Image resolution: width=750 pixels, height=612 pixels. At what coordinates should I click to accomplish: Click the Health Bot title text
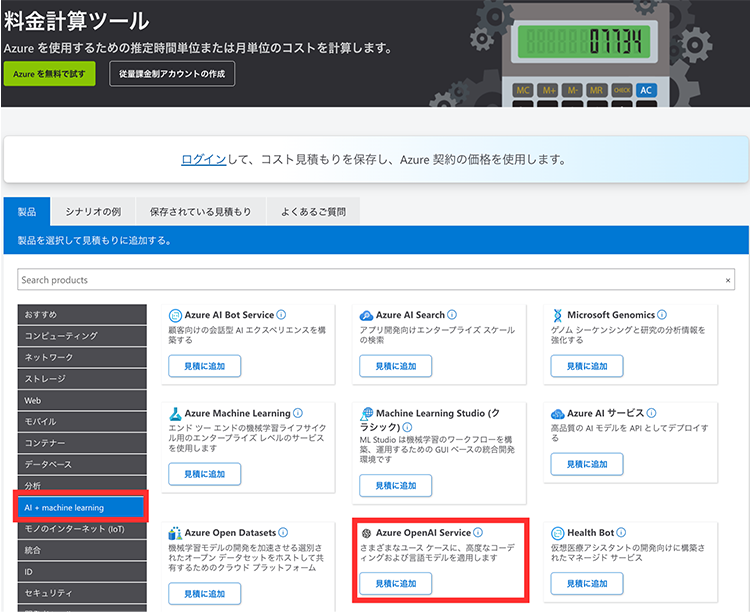point(590,533)
